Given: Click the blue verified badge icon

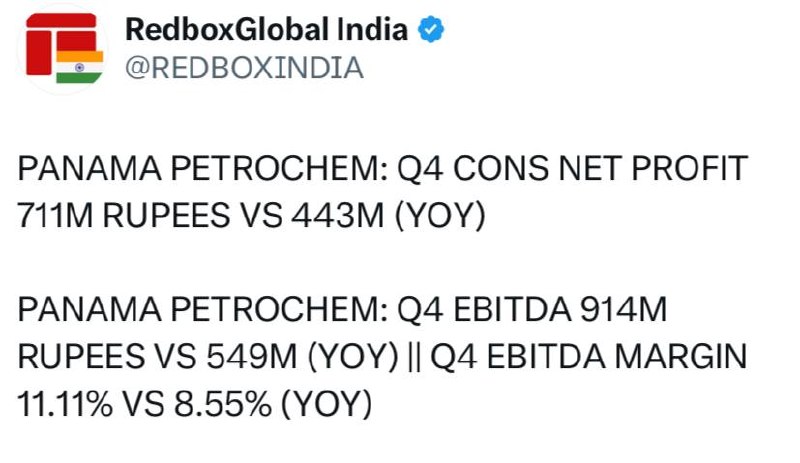Looking at the screenshot, I should (431, 29).
